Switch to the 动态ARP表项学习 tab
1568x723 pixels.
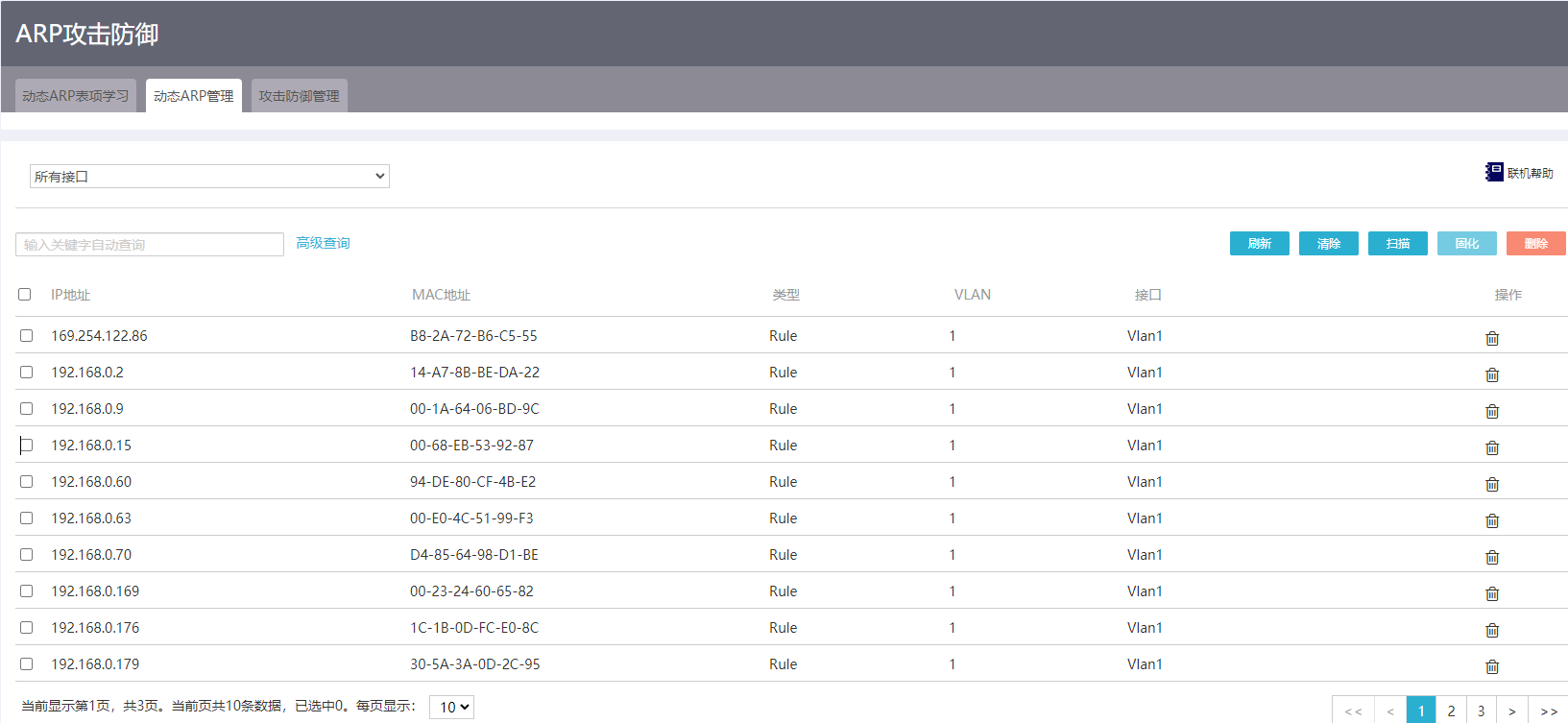(x=76, y=96)
